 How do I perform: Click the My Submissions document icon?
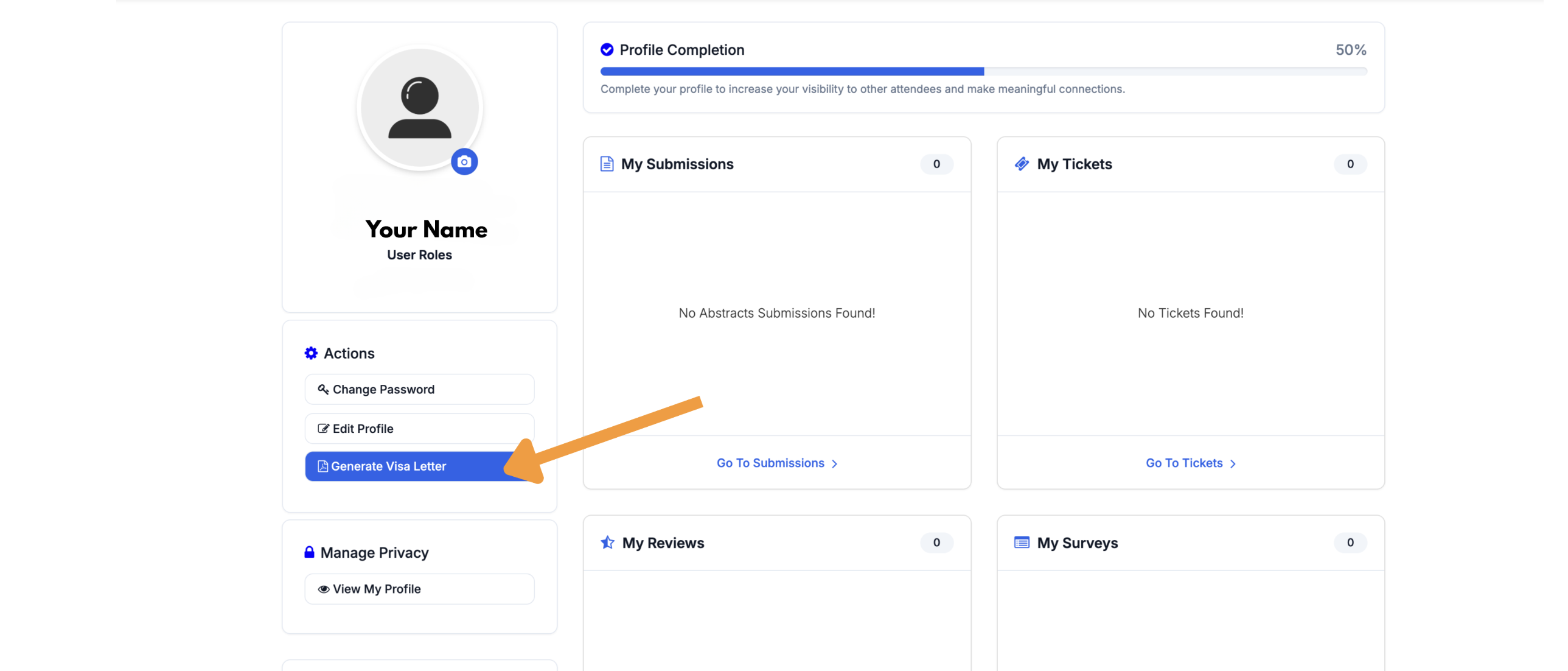coord(606,164)
